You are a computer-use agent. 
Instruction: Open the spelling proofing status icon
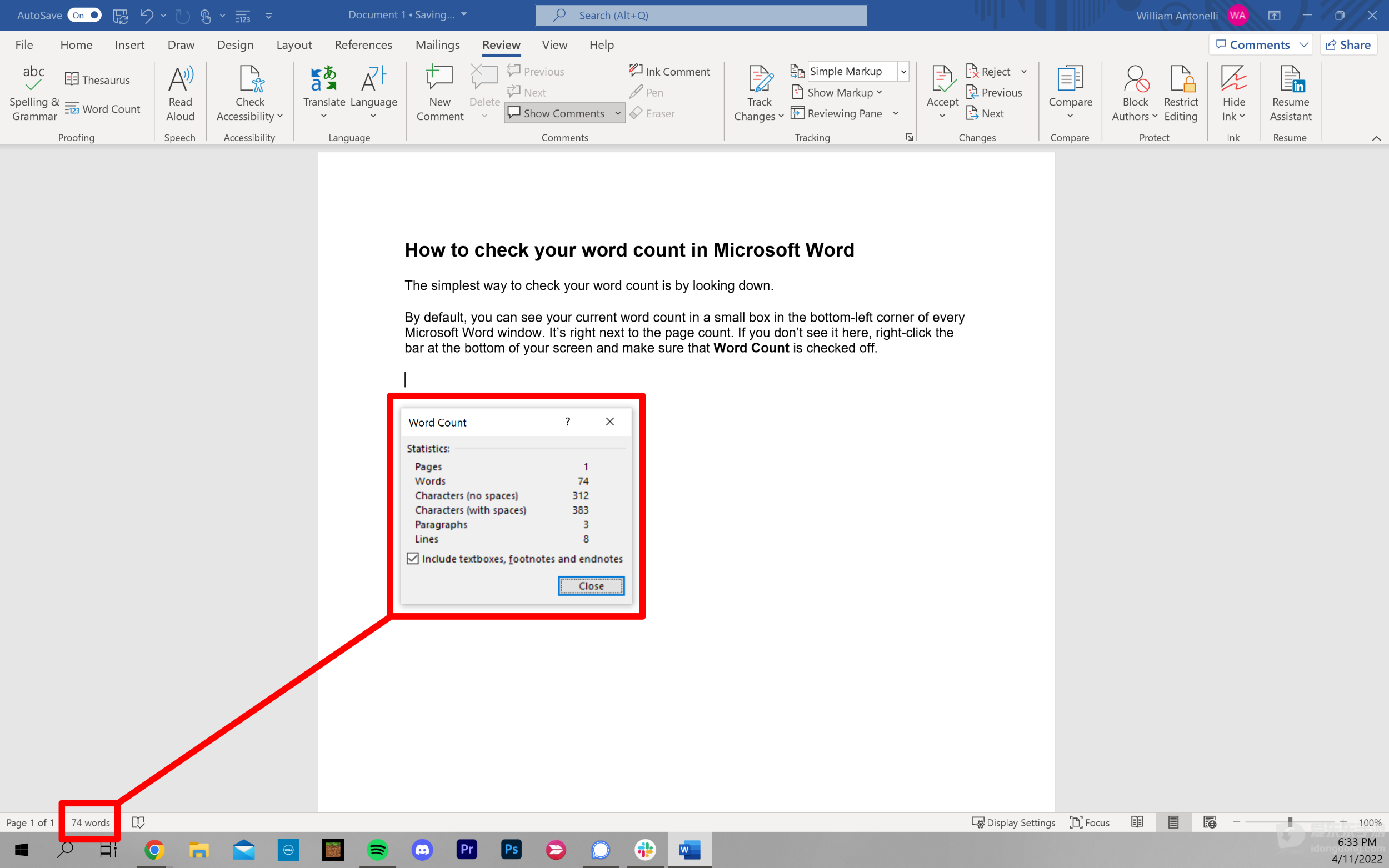(x=138, y=822)
